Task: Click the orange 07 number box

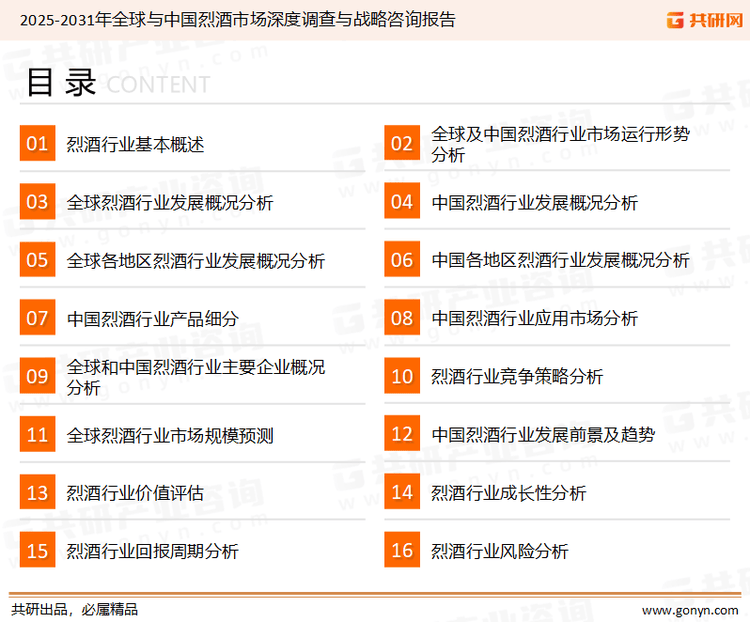Action: tap(37, 318)
